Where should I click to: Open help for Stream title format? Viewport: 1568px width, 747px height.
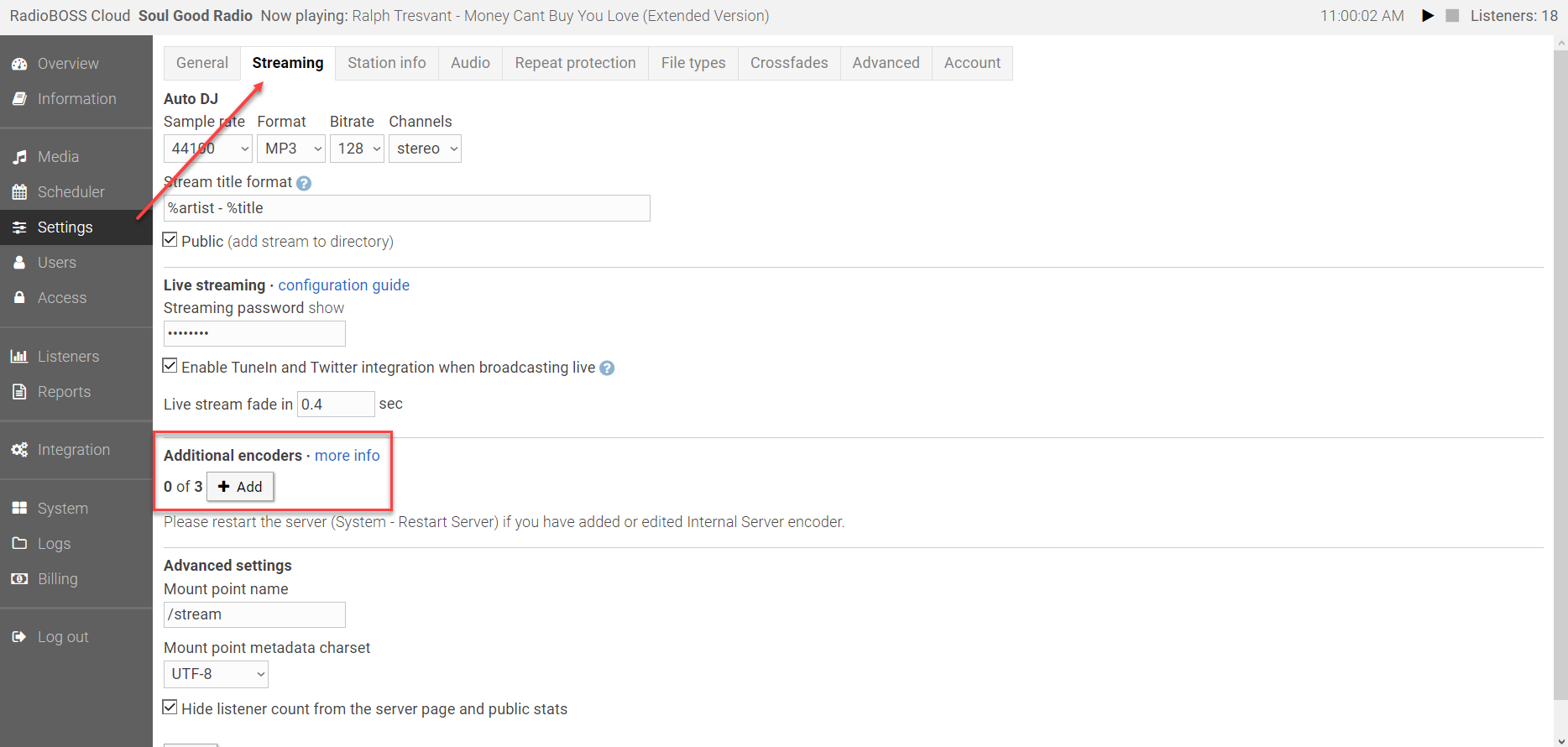pyautogui.click(x=304, y=183)
